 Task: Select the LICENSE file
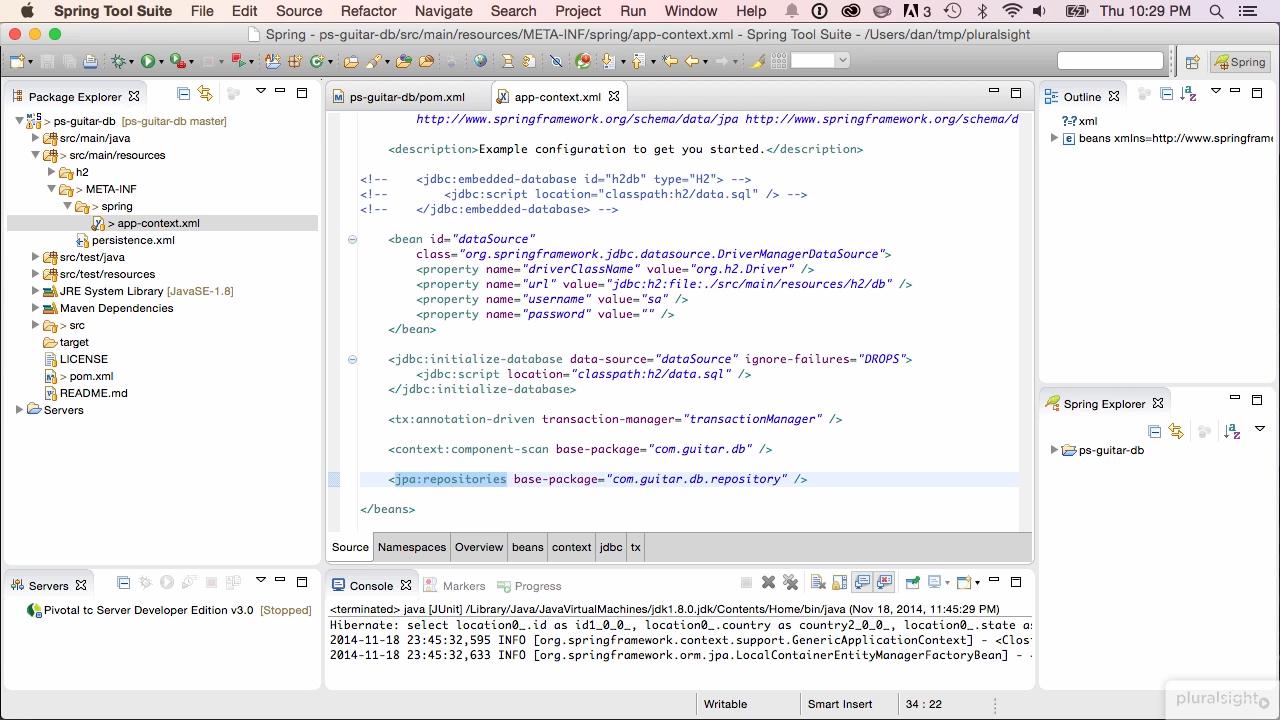pos(83,359)
